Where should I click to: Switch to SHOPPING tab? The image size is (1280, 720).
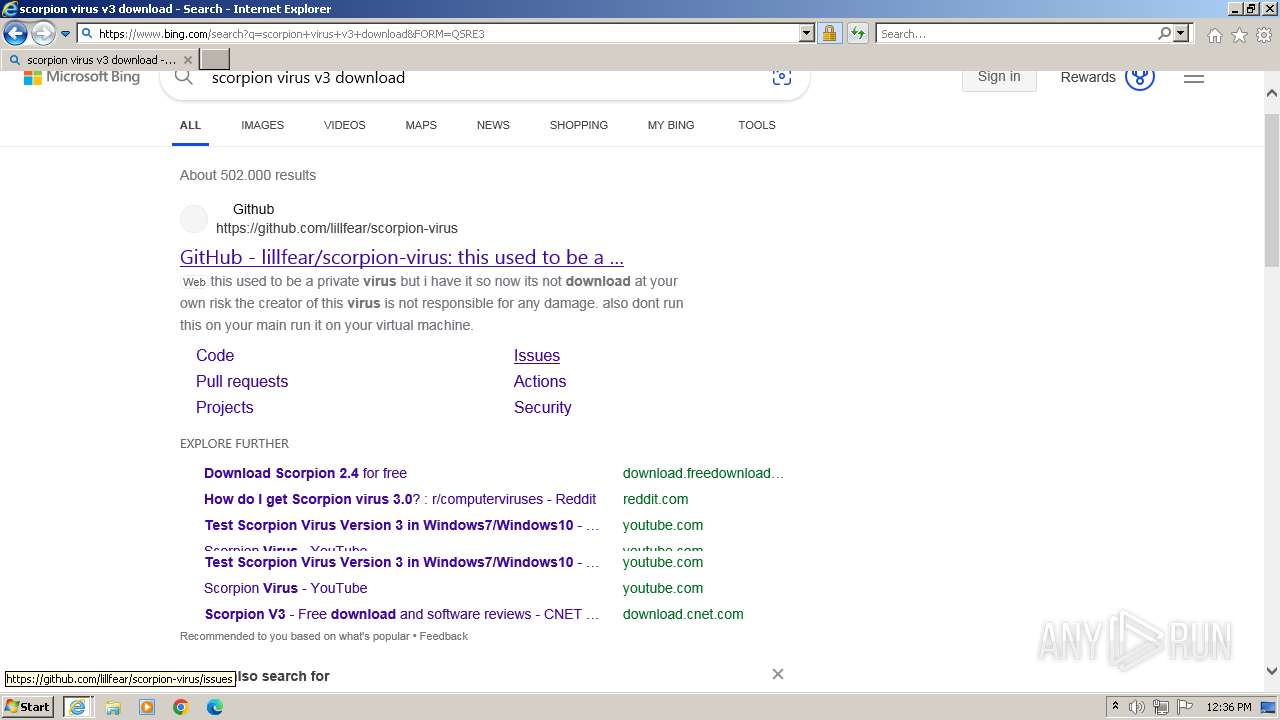[579, 125]
